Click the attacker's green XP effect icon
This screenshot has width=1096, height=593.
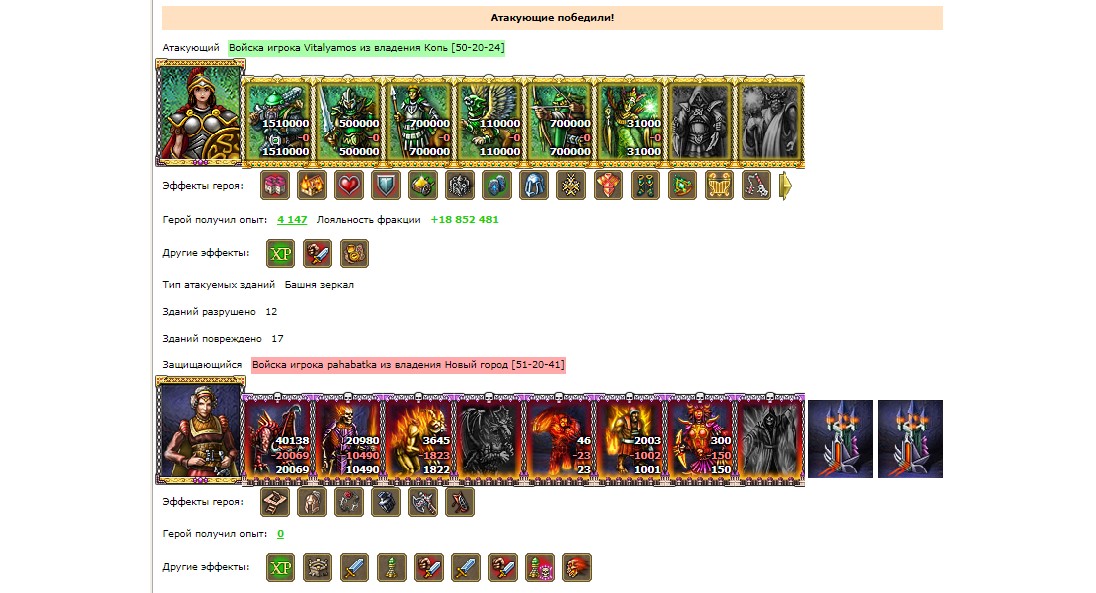(x=280, y=253)
